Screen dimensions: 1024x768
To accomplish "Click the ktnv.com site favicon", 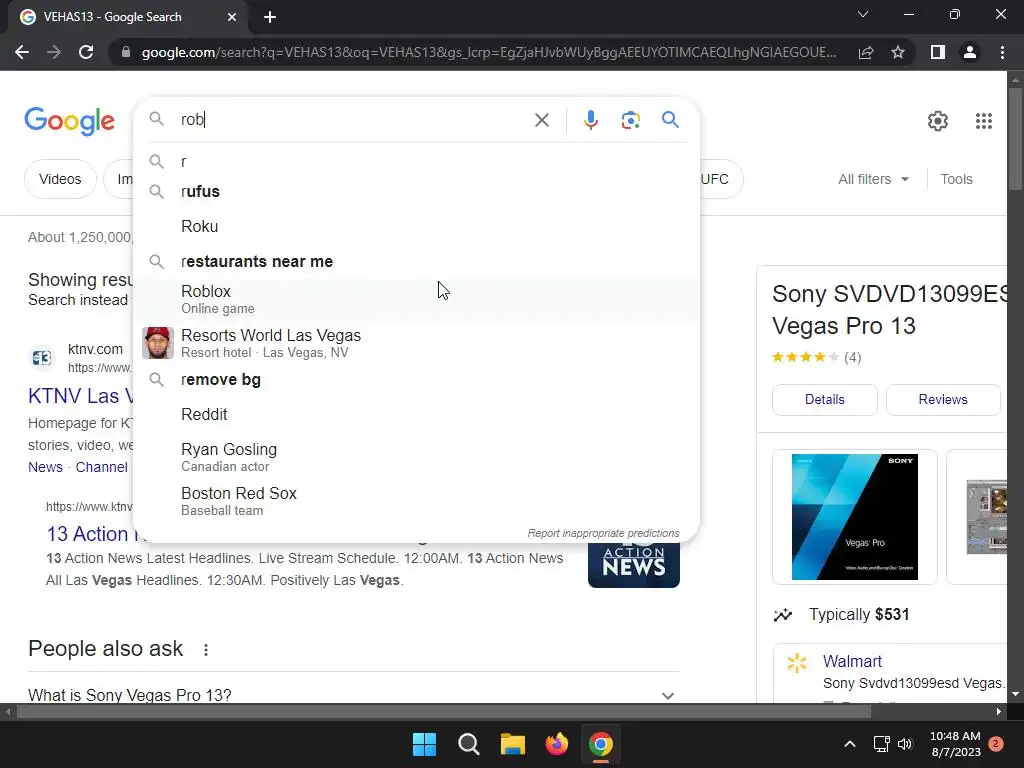I will pyautogui.click(x=42, y=357).
